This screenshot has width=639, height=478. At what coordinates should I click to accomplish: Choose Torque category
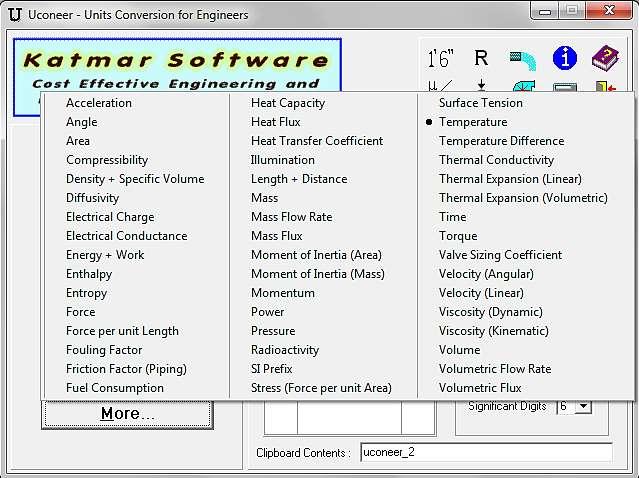tap(458, 236)
